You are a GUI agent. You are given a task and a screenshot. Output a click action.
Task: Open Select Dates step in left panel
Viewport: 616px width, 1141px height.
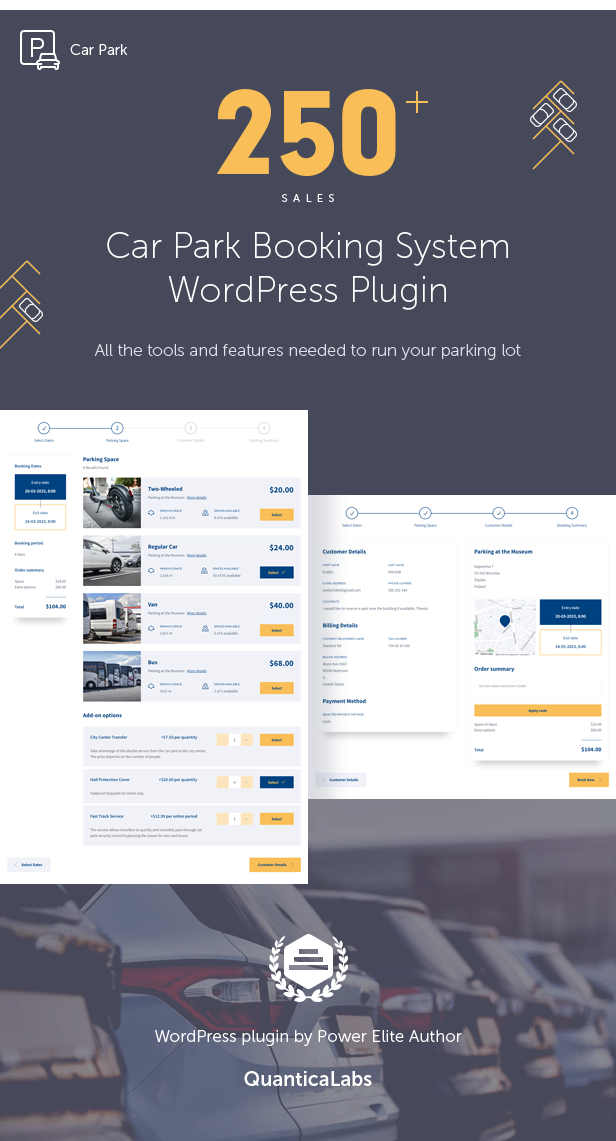pos(44,428)
